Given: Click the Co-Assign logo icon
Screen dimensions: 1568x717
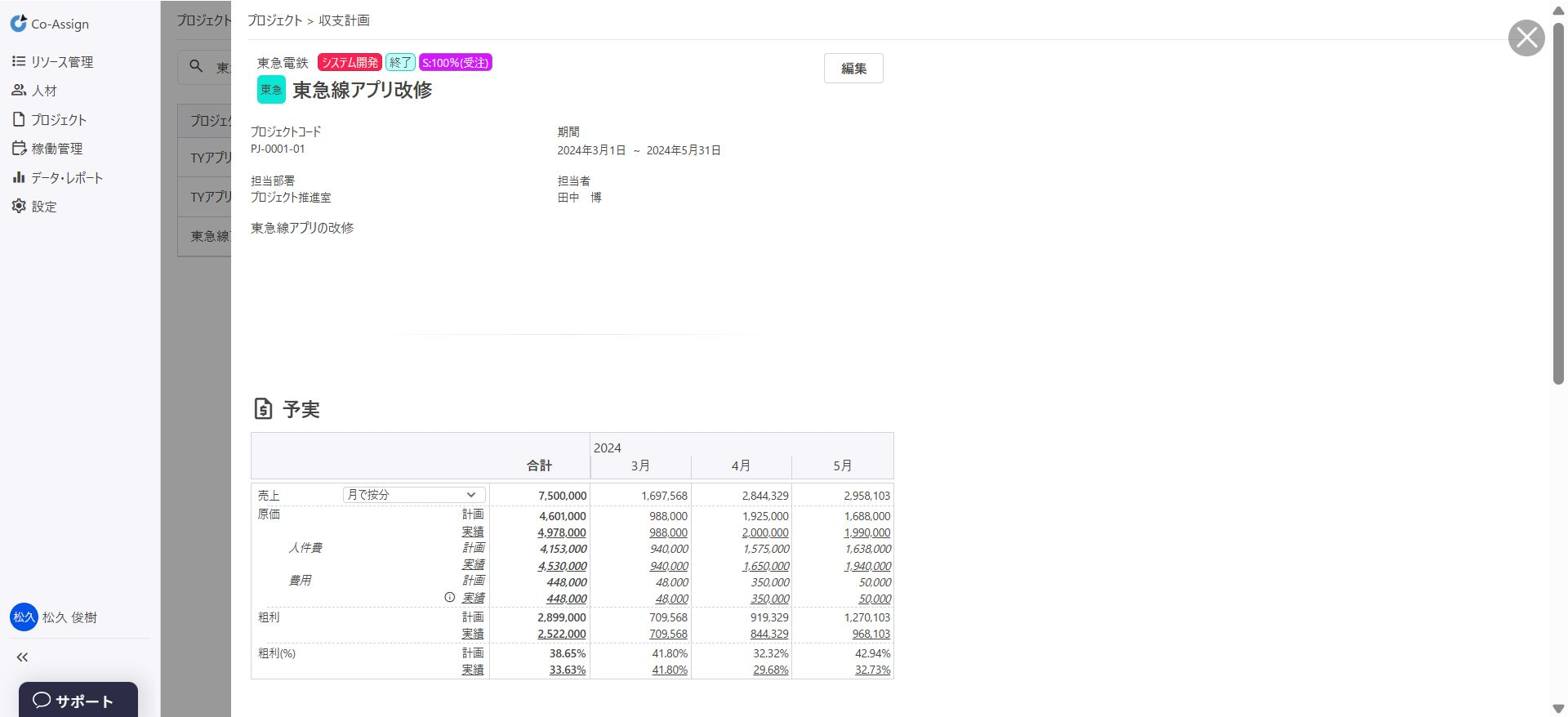Looking at the screenshot, I should point(18,24).
